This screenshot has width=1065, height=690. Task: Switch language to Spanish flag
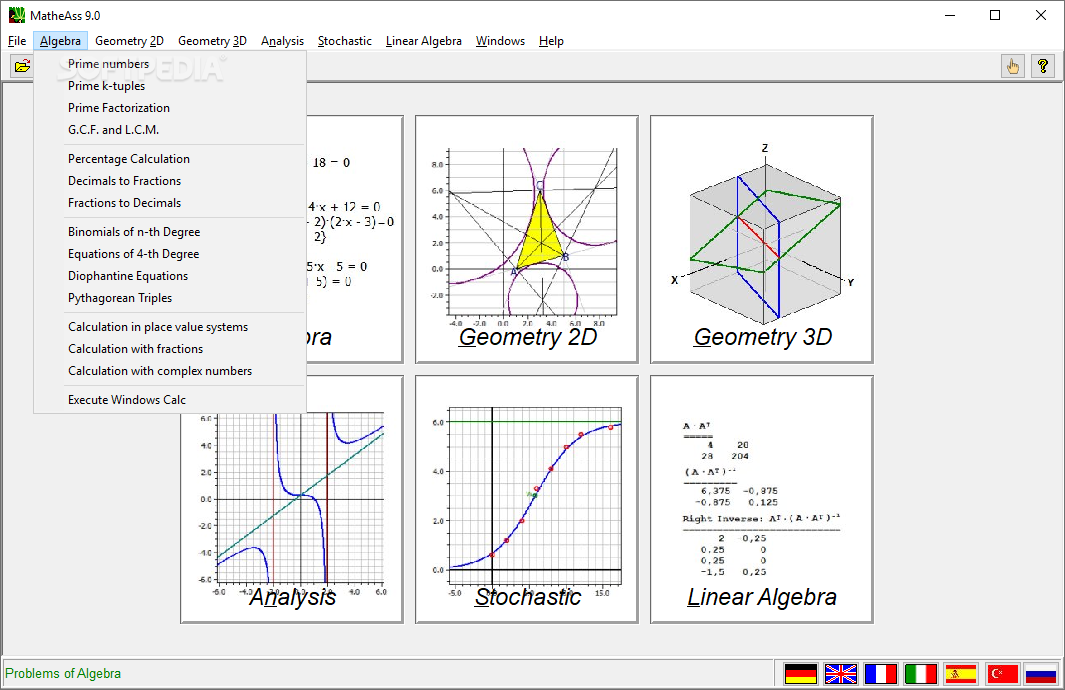961,674
